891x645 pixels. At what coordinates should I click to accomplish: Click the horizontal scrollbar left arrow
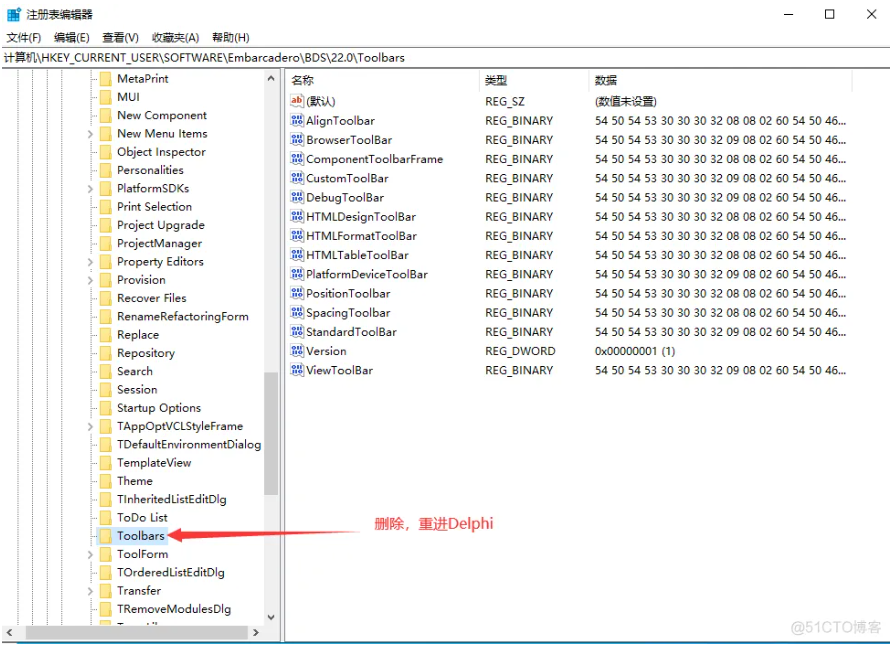point(10,632)
